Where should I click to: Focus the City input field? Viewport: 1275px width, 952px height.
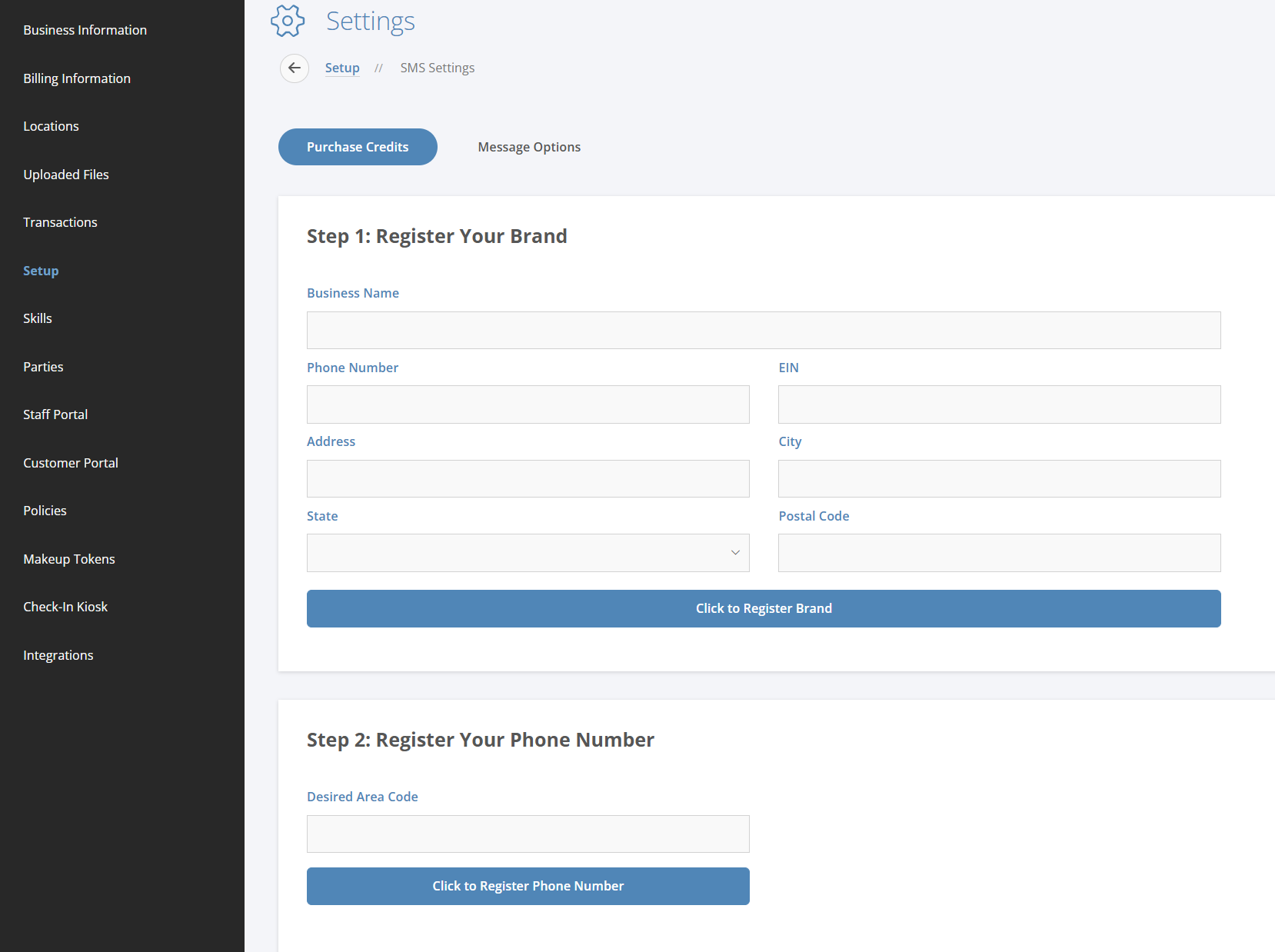click(x=1000, y=478)
